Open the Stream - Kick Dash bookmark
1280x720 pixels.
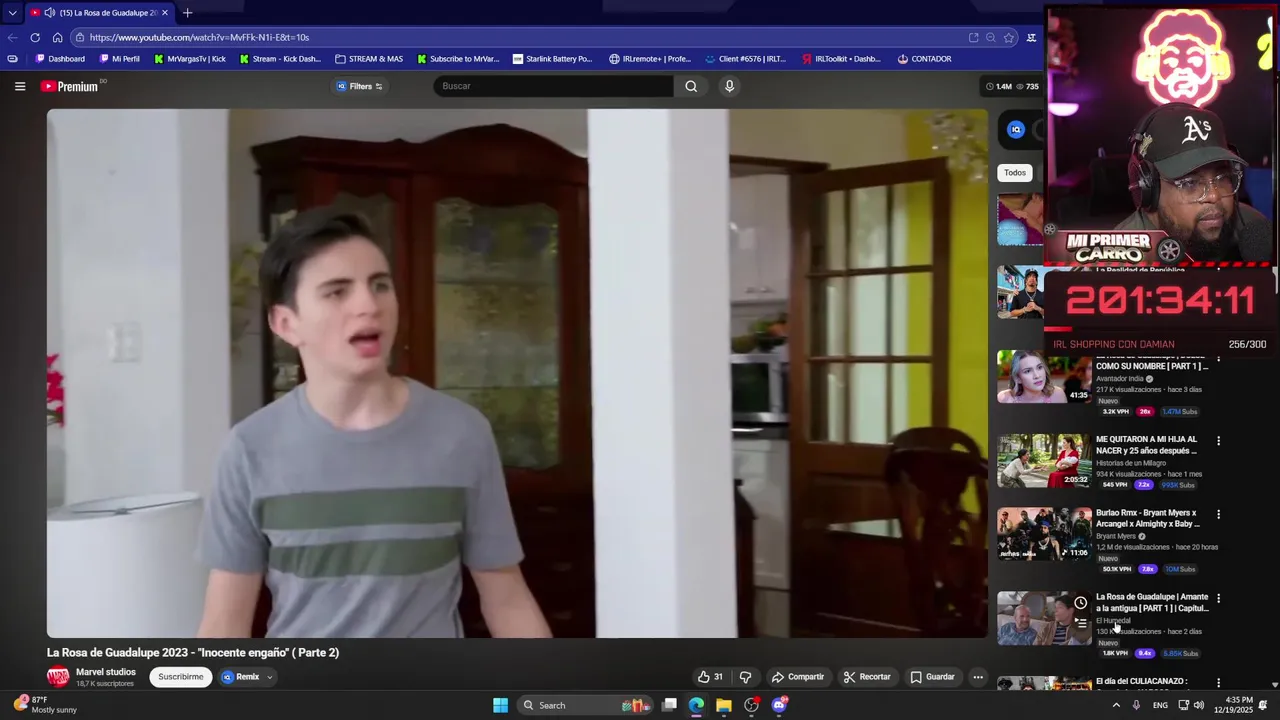click(x=280, y=59)
